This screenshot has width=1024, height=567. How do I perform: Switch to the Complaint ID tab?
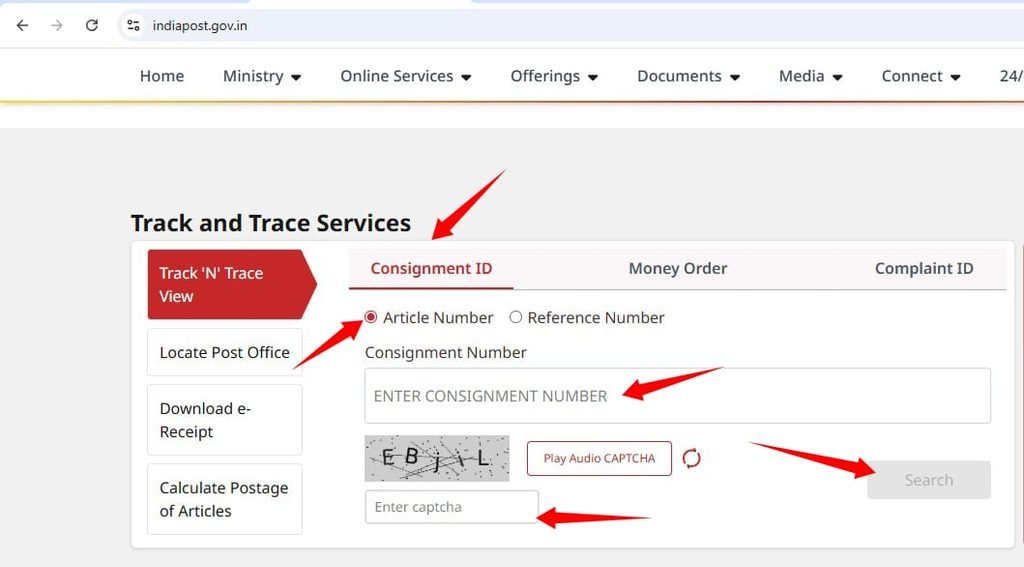coord(924,268)
